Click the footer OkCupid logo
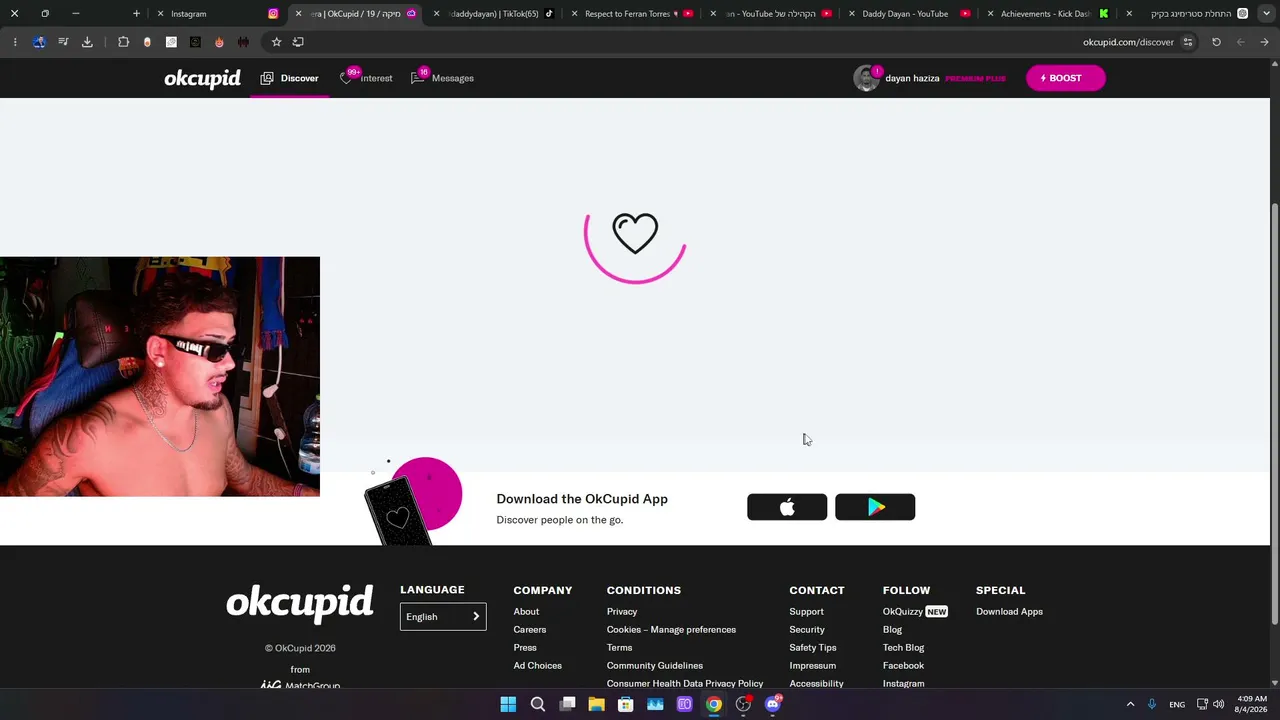Image resolution: width=1280 pixels, height=720 pixels. point(300,604)
